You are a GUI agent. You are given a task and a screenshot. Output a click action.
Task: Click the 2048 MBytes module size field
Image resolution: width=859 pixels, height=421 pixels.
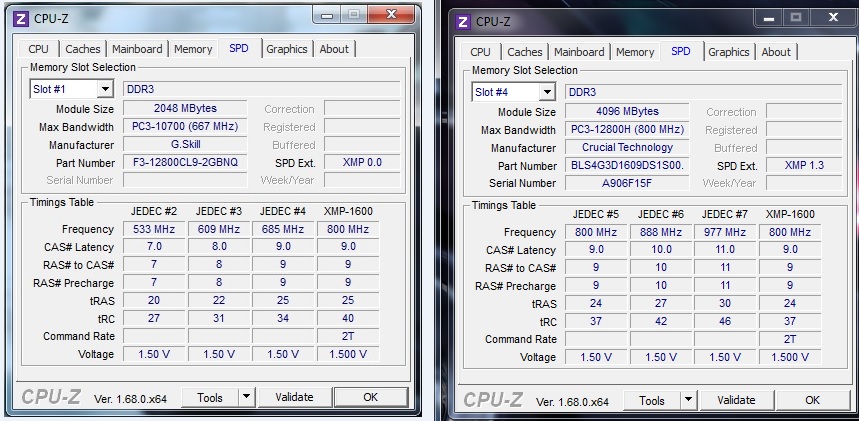tap(185, 109)
